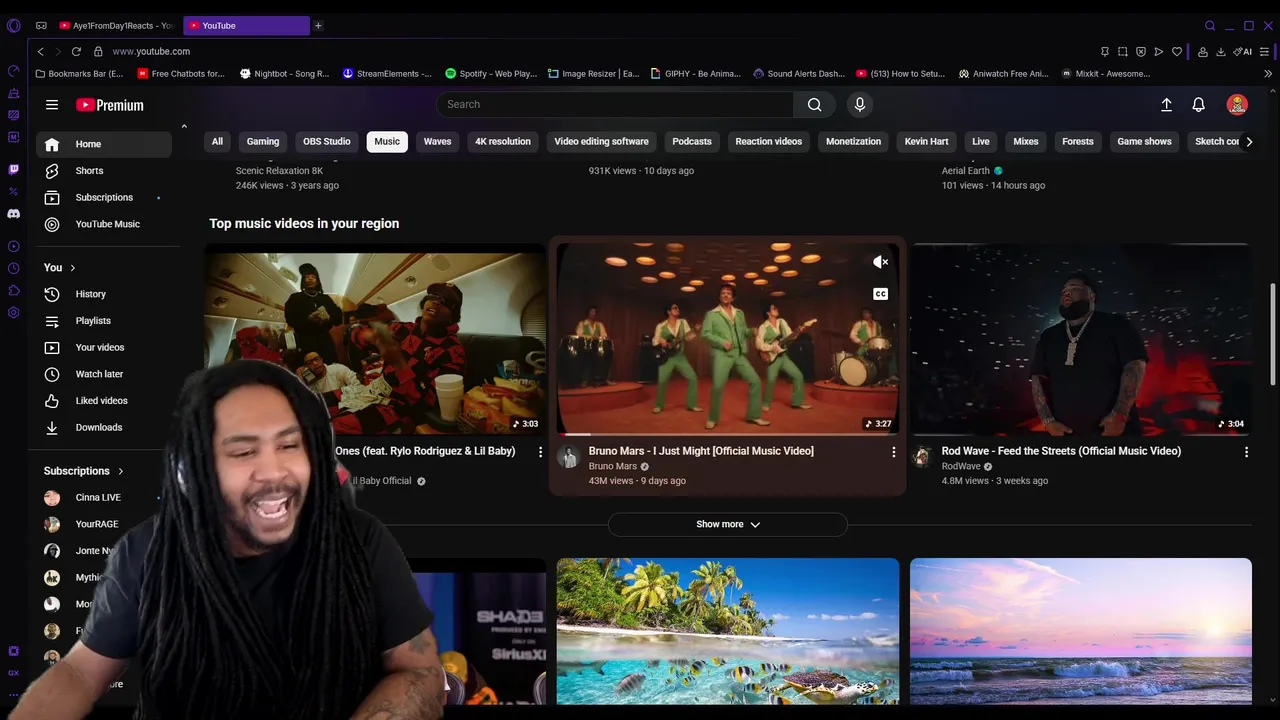Select the Podcasts filter chip
Screen dimensions: 1280x720
692,141
